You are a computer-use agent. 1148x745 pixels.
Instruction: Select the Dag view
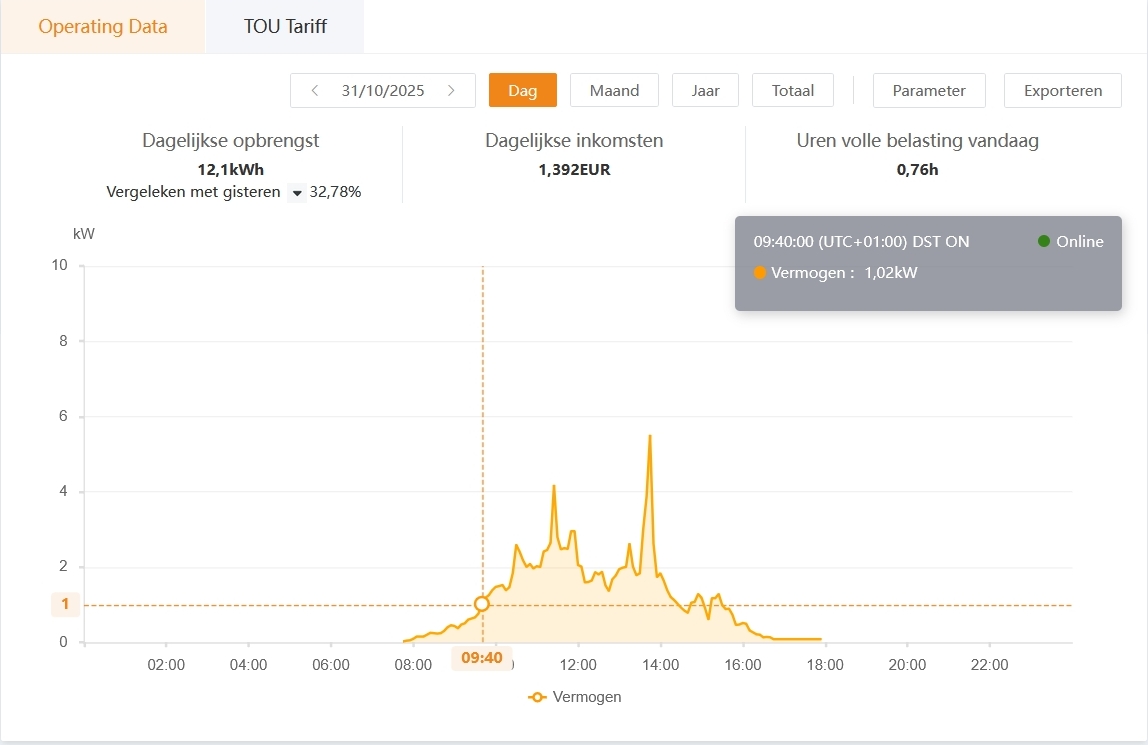tap(522, 91)
